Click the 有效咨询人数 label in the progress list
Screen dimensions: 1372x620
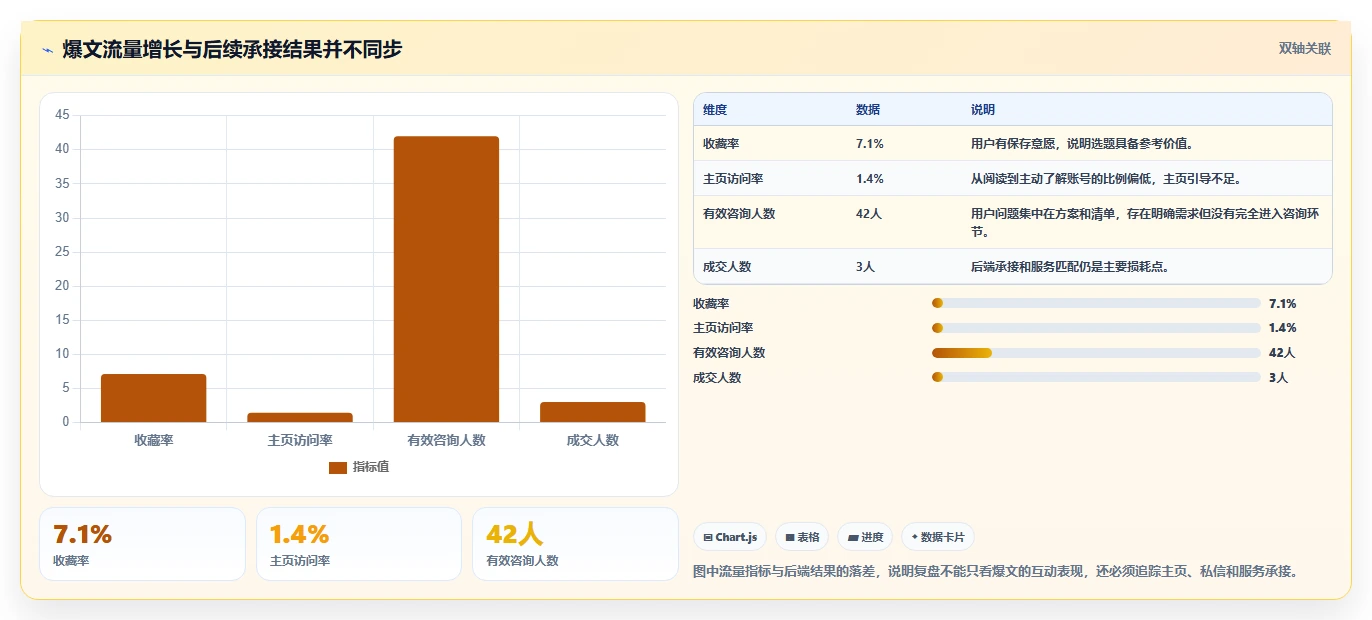point(729,353)
